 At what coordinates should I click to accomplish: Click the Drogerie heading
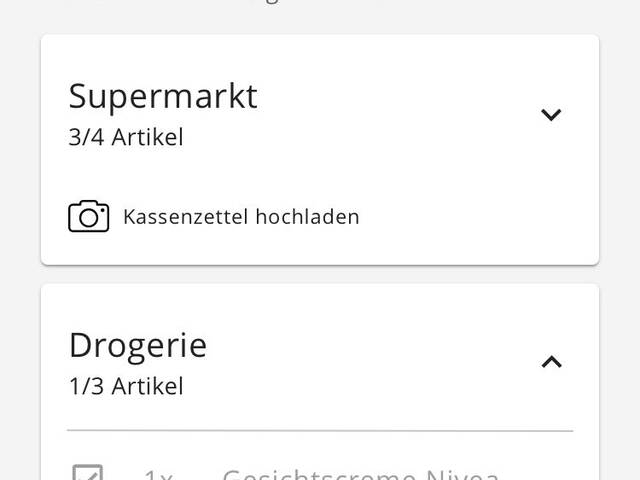pyautogui.click(x=138, y=345)
